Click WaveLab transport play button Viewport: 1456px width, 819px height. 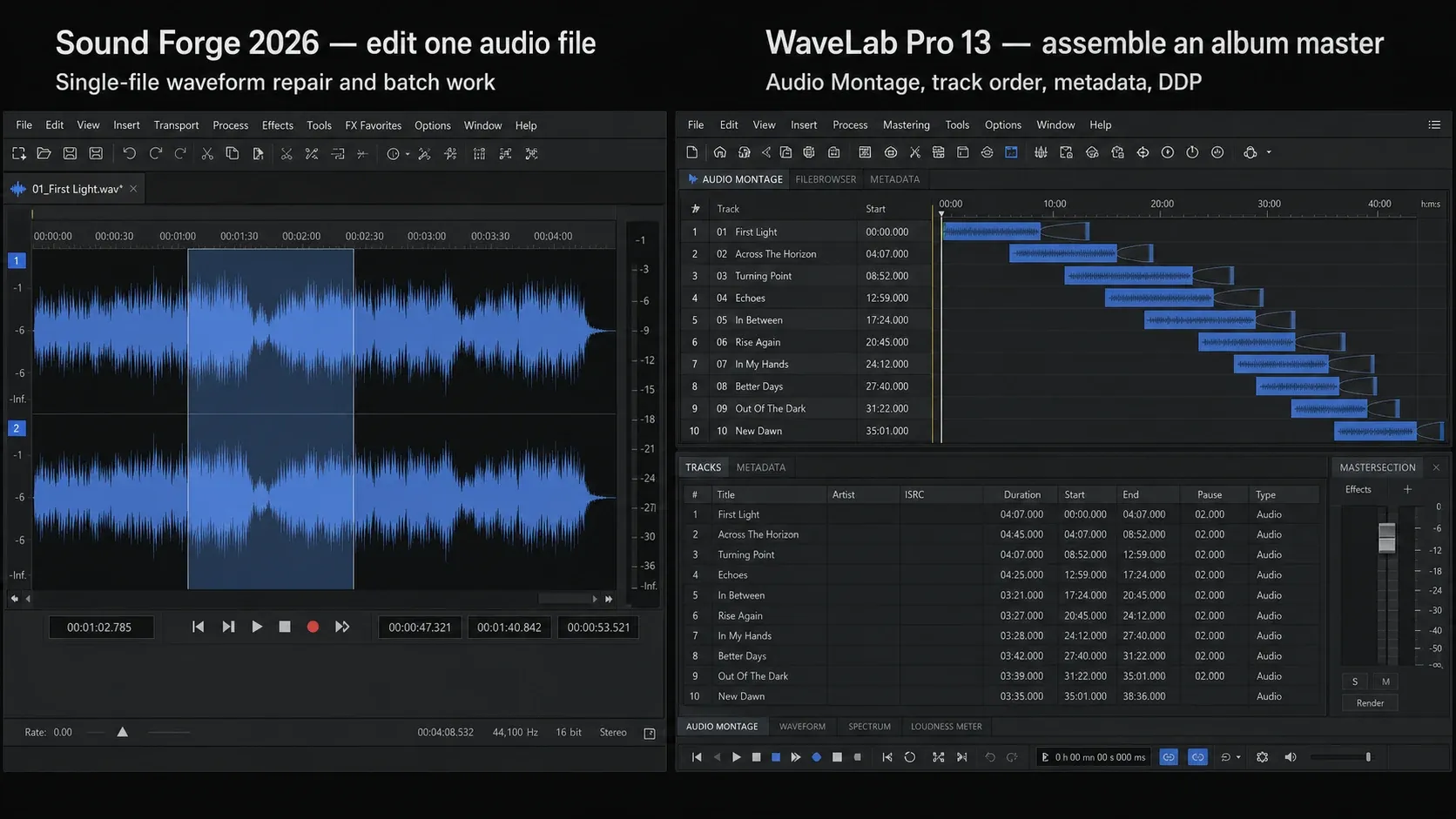click(737, 757)
